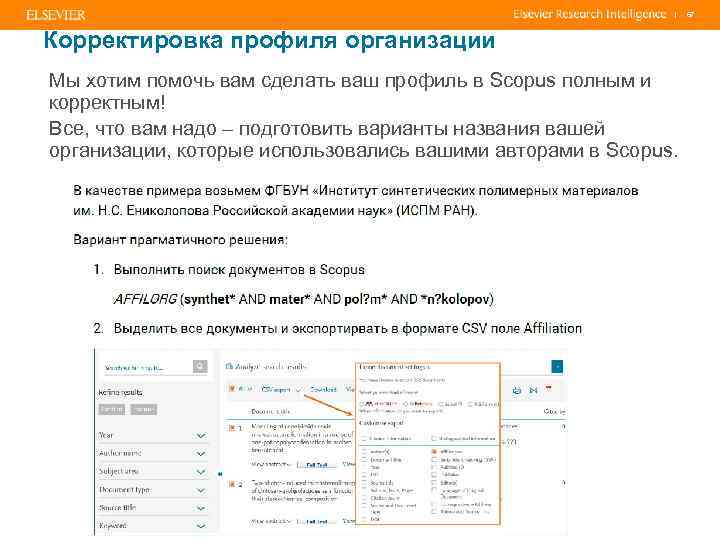Image resolution: width=720 pixels, height=540 pixels.
Task: Select the first export method radio button
Action: coord(362,404)
